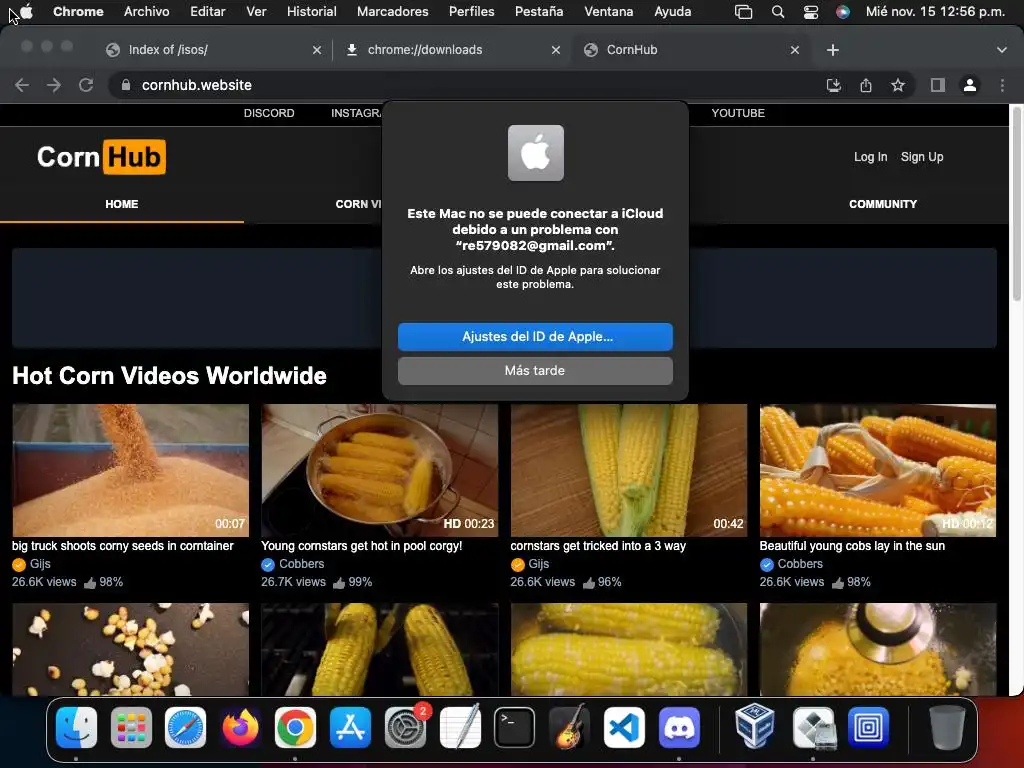Image resolution: width=1024 pixels, height=768 pixels.
Task: Open the Marcadores menu
Action: pyautogui.click(x=392, y=12)
